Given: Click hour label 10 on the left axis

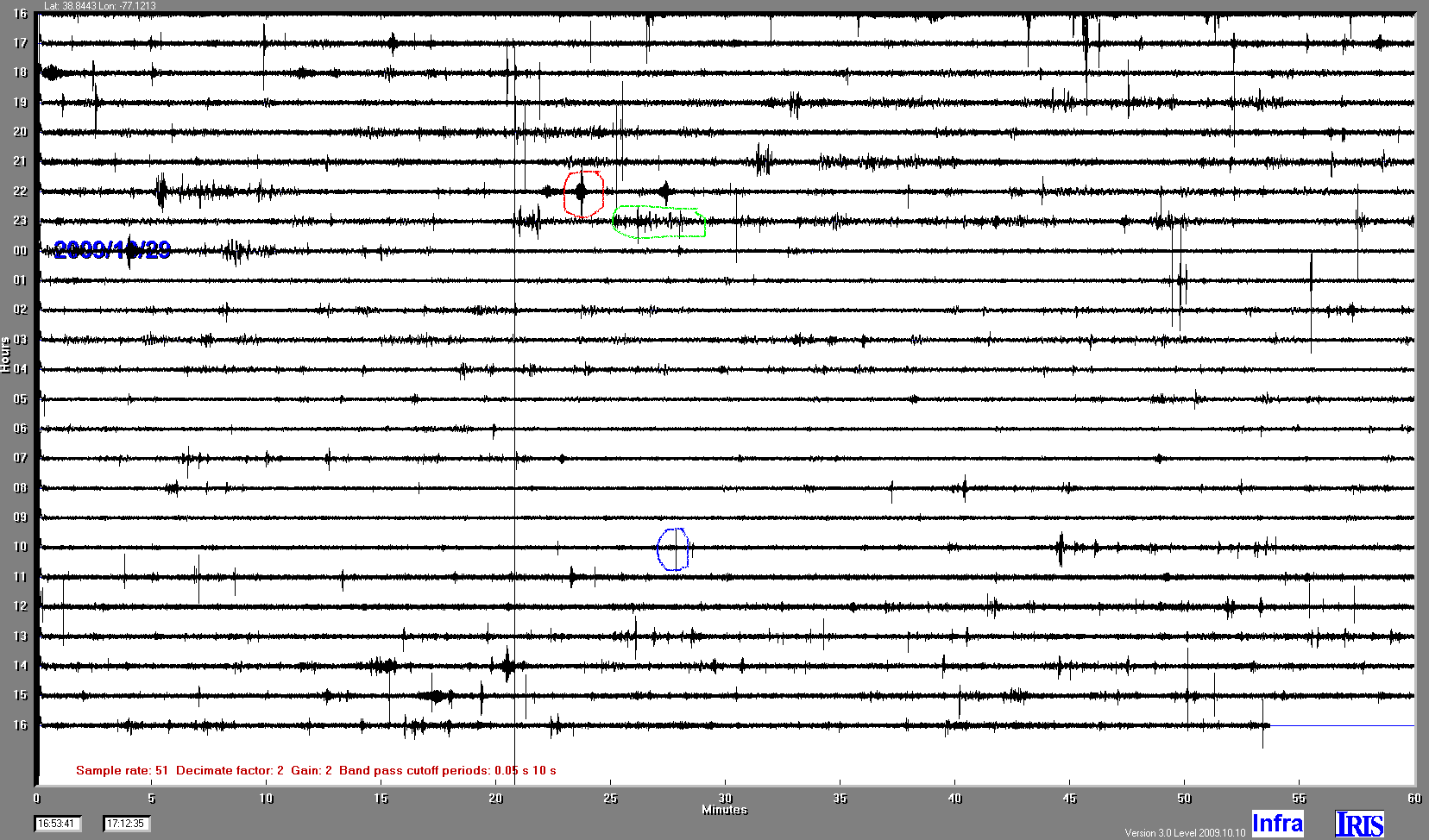Looking at the screenshot, I should (x=20, y=547).
